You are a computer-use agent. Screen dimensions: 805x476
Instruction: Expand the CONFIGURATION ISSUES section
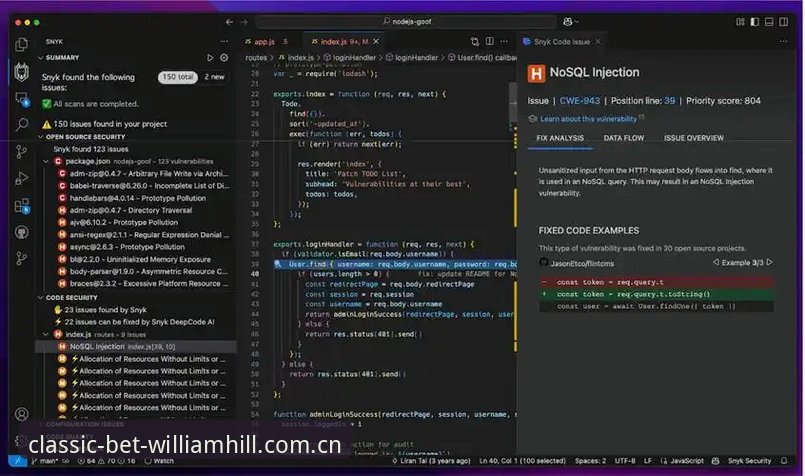[x=41, y=425]
